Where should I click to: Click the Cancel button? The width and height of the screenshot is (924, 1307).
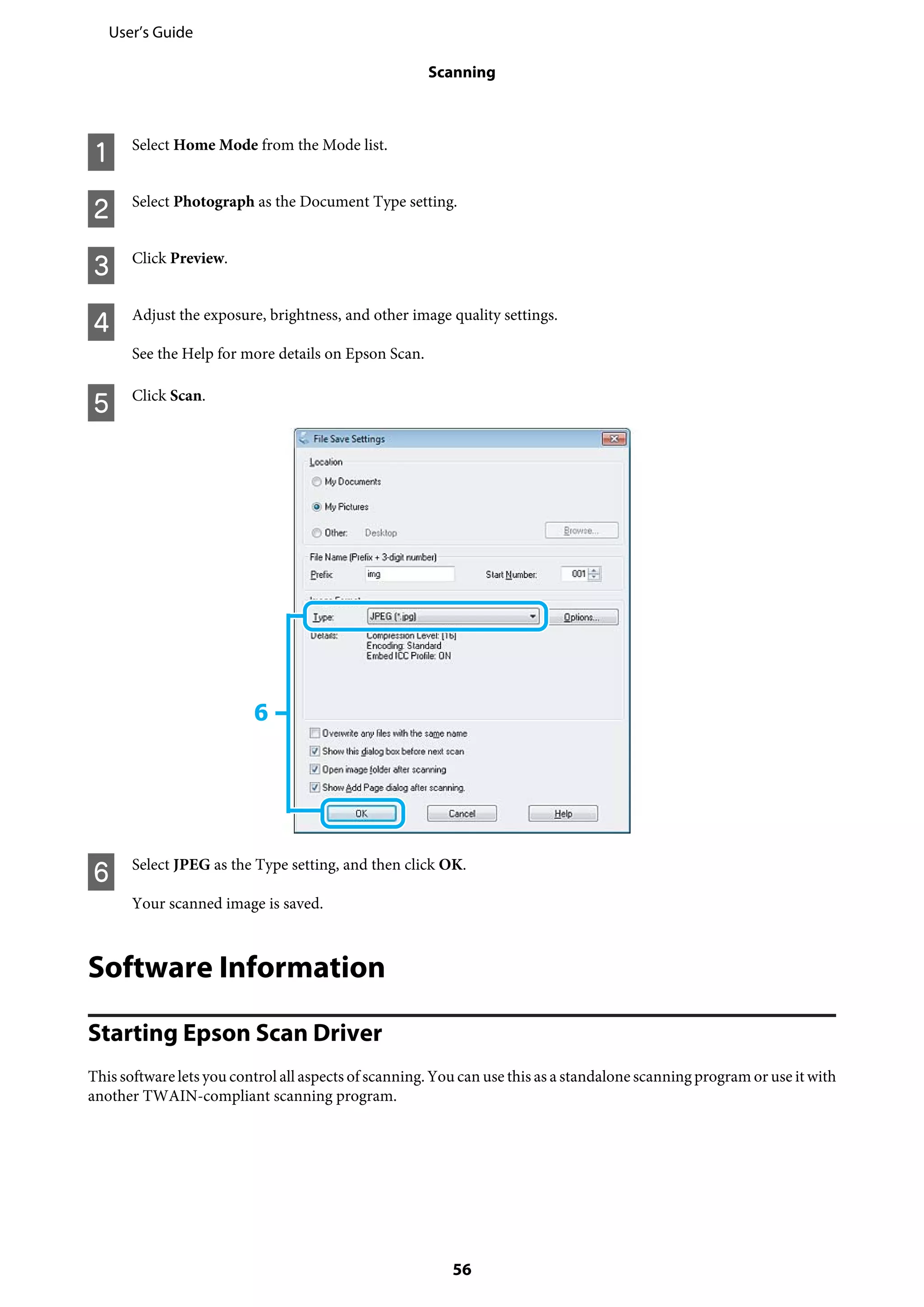[462, 813]
